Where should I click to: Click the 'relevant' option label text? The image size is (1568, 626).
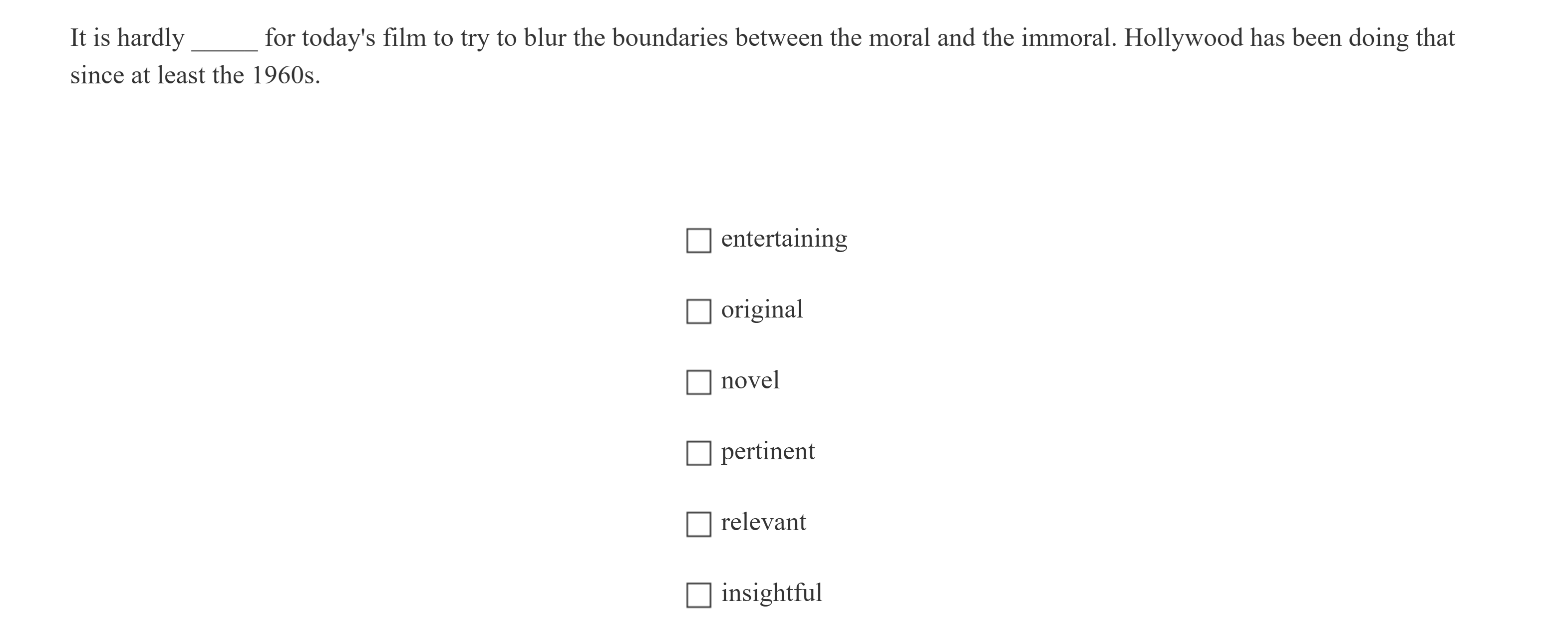tap(763, 523)
